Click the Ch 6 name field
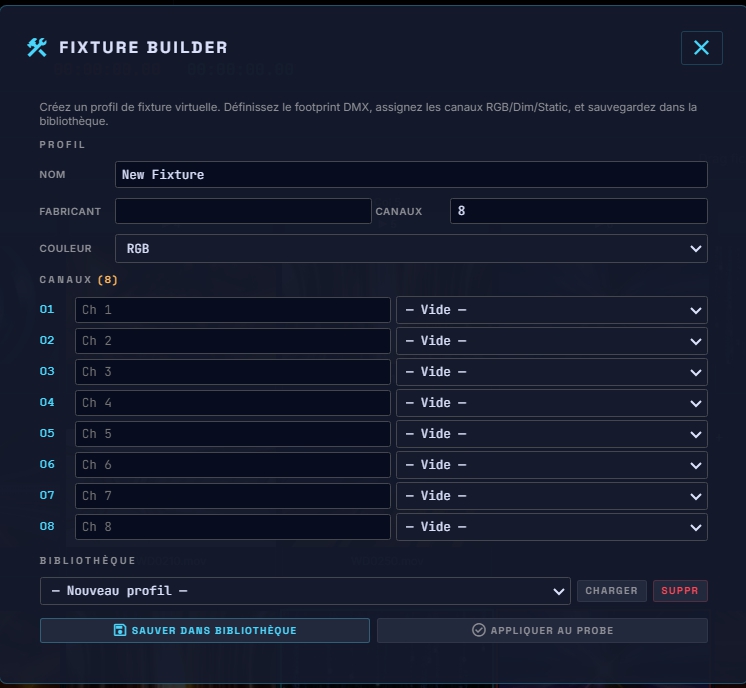The width and height of the screenshot is (746, 688). pyautogui.click(x=233, y=464)
